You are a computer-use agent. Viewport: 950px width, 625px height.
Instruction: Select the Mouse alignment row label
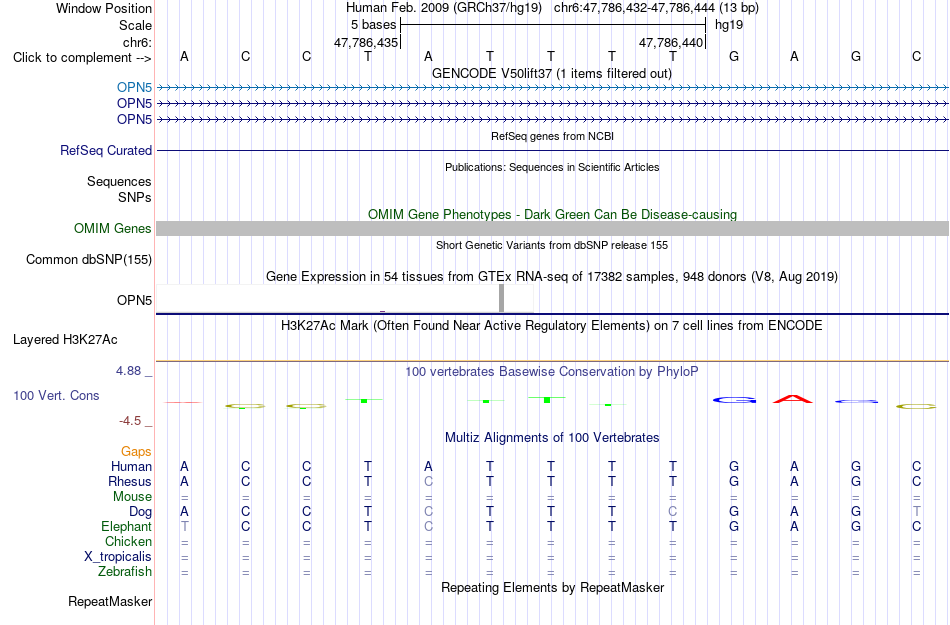(133, 497)
